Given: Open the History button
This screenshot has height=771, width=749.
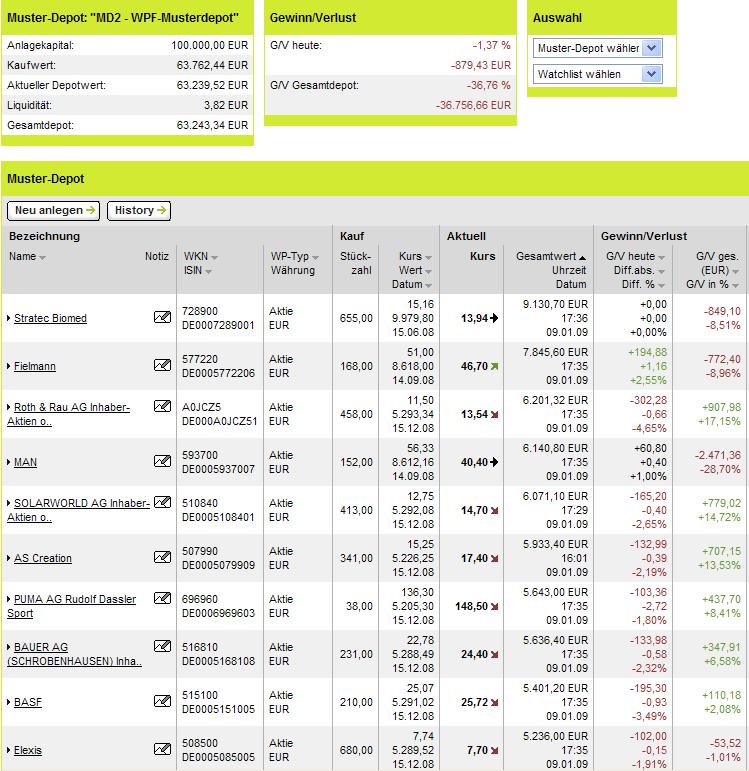Looking at the screenshot, I should pyautogui.click(x=139, y=210).
